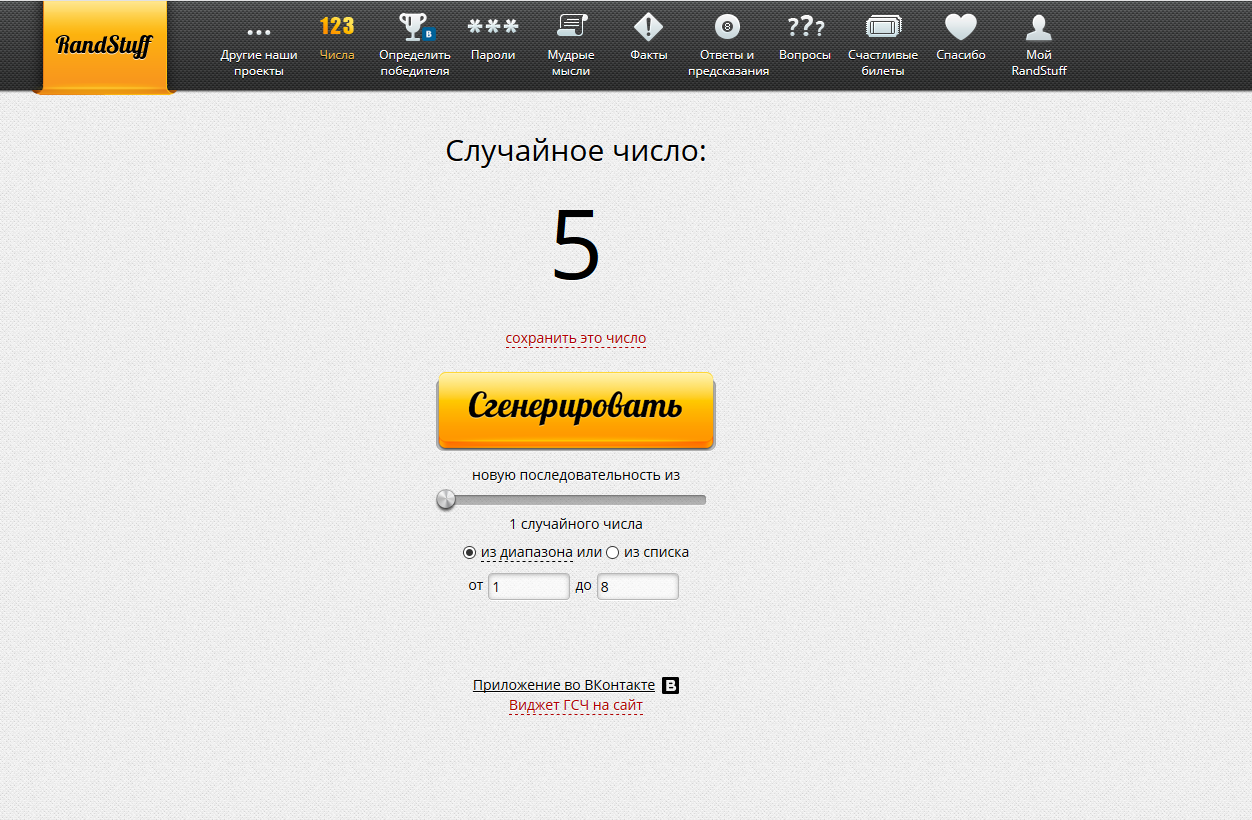The image size is (1252, 820).
Task: Open the three-dots other projects icon
Action: (259, 32)
